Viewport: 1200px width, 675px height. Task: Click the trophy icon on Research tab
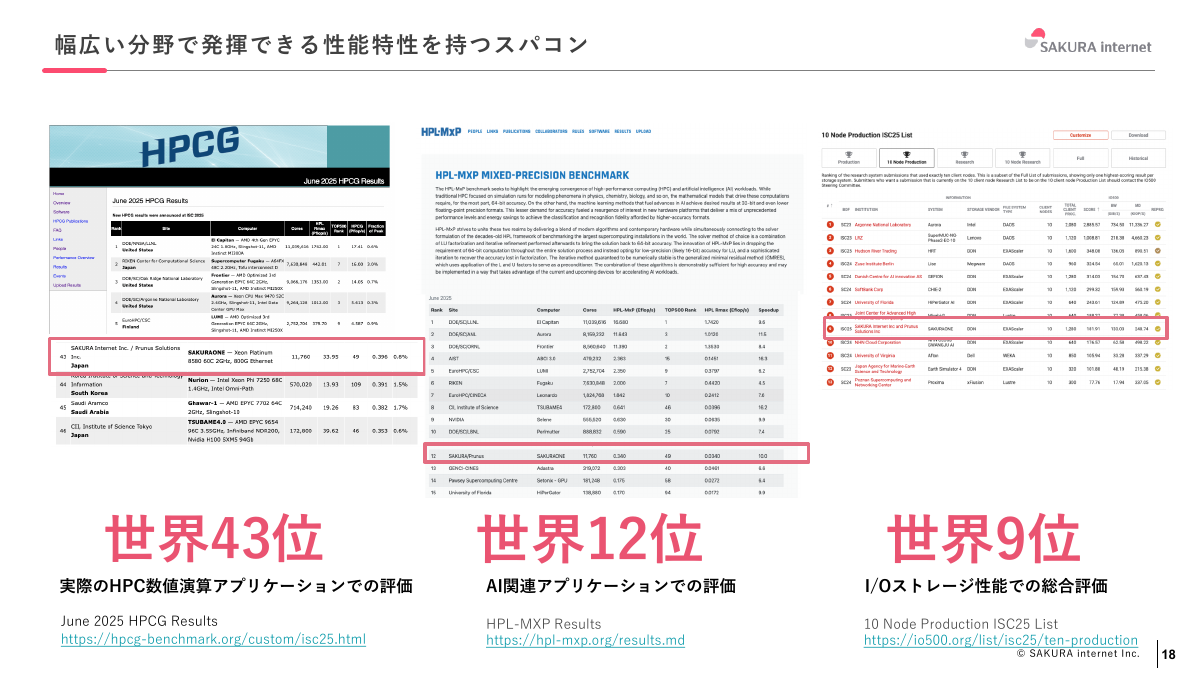pyautogui.click(x=964, y=154)
